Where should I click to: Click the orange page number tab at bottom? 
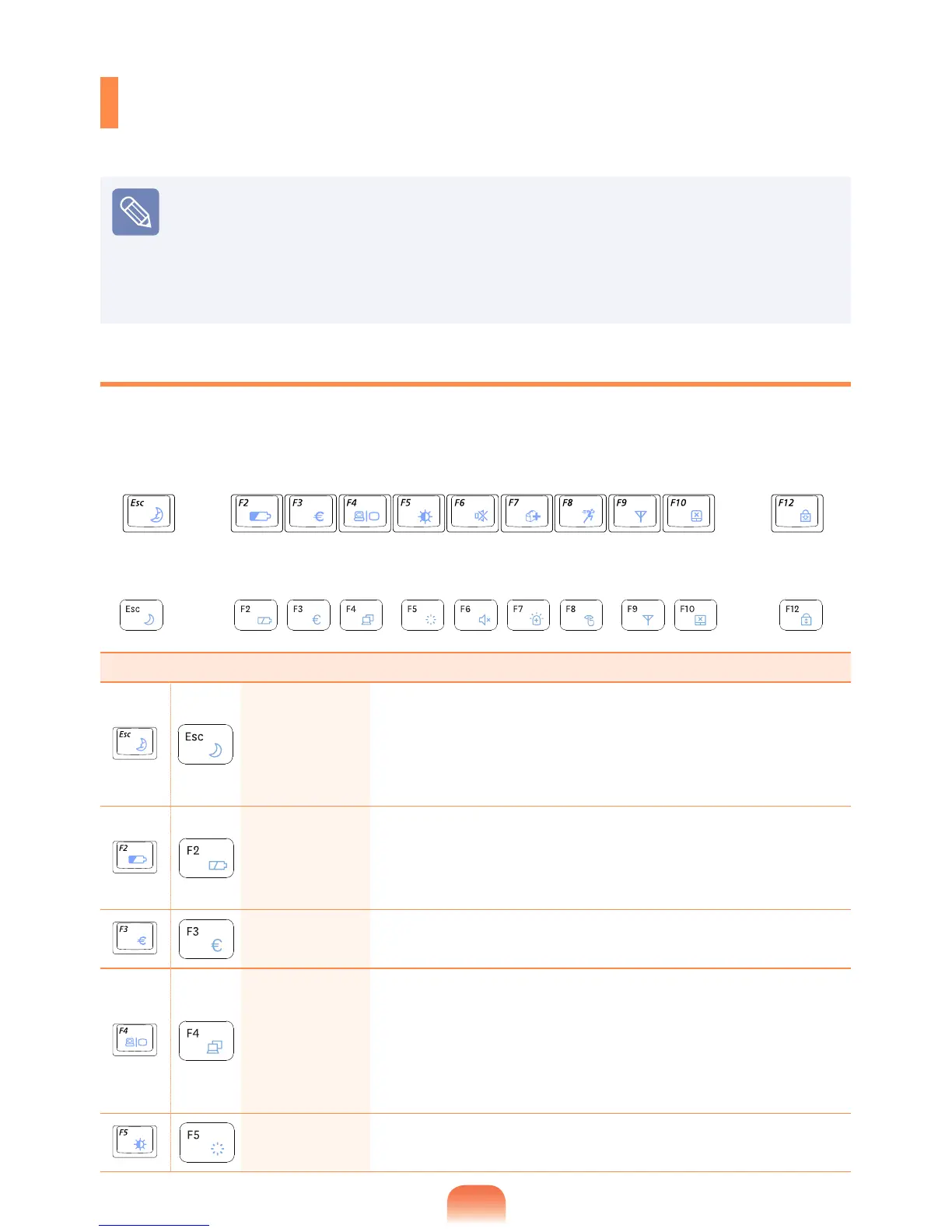click(476, 1204)
